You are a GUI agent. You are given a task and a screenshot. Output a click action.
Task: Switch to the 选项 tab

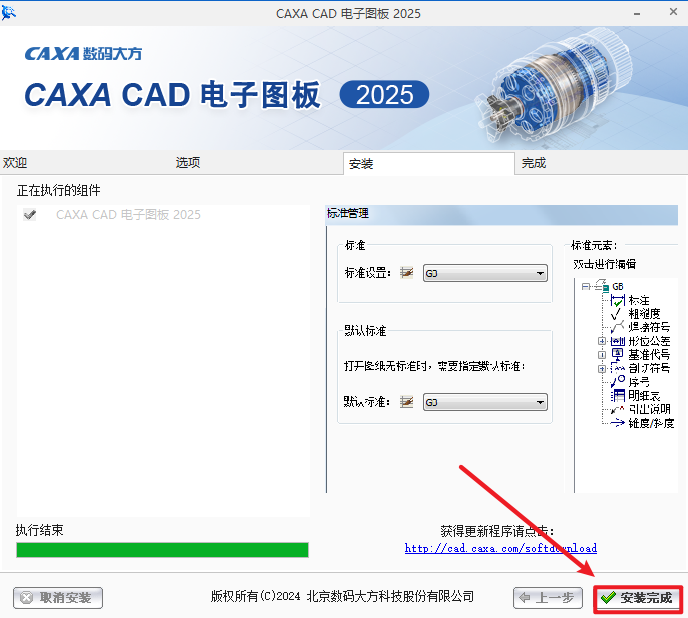point(188,163)
